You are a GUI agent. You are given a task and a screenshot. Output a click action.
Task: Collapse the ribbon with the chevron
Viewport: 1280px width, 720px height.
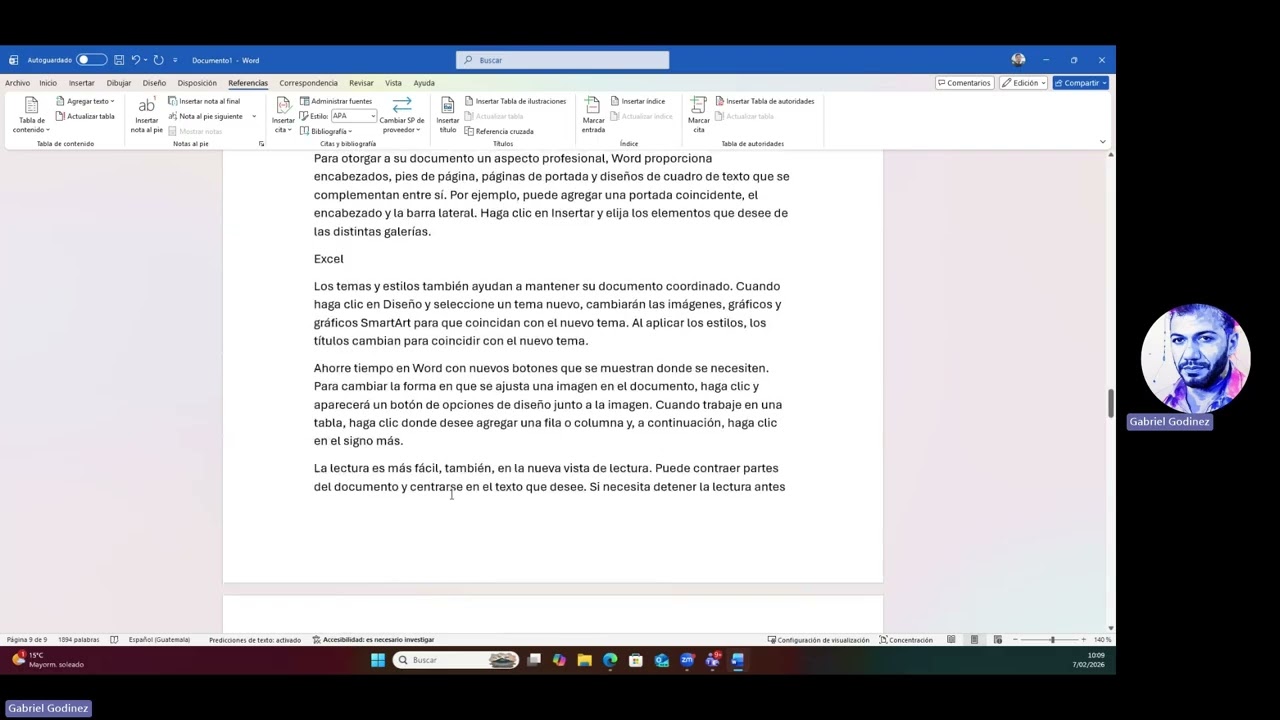coord(1102,142)
